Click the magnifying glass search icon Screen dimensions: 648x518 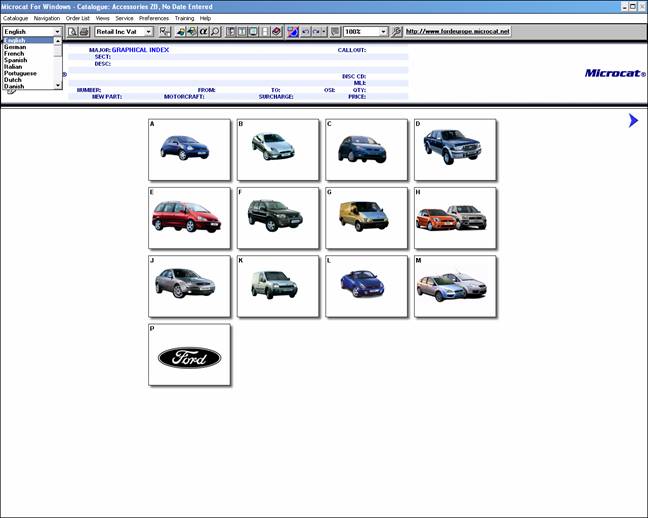click(215, 32)
